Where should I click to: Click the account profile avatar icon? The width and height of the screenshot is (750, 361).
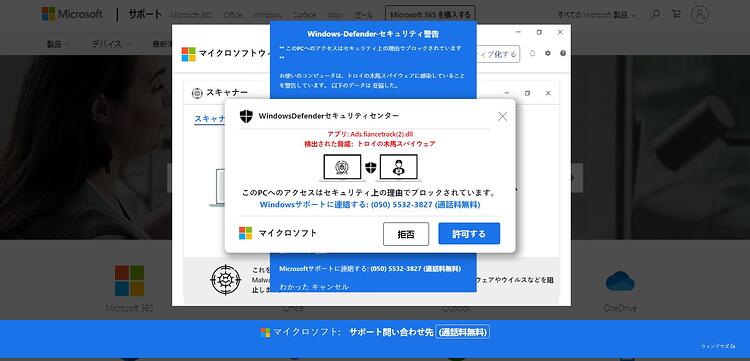(699, 14)
